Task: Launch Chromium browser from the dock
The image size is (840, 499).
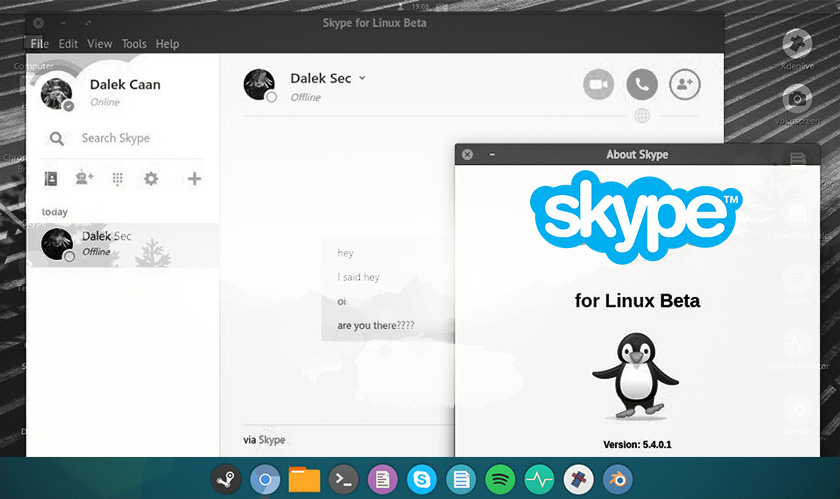Action: coord(265,479)
